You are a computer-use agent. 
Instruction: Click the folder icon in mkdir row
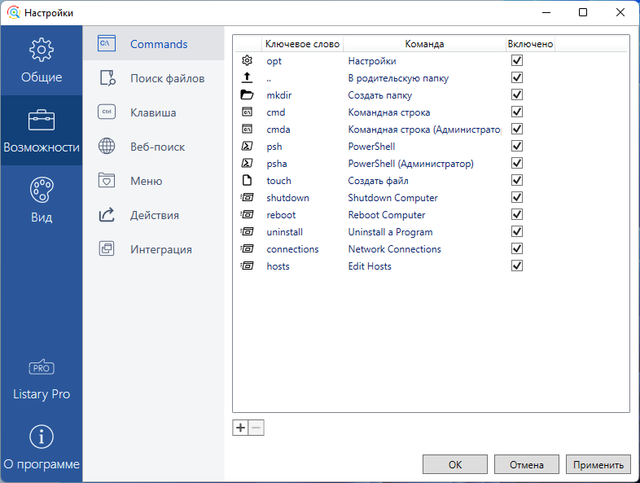(248, 95)
